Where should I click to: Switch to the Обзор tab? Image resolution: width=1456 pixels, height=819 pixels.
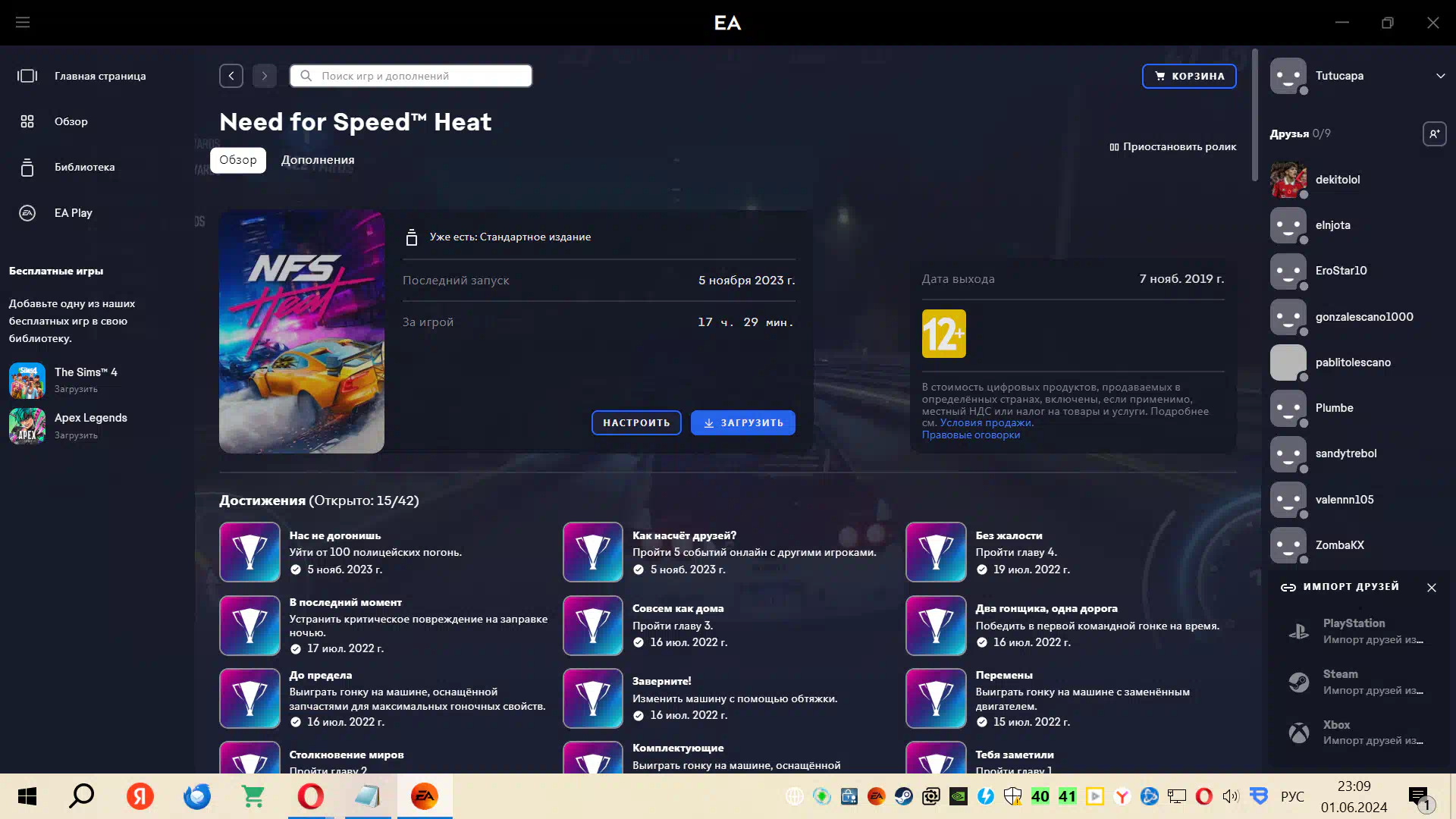238,160
